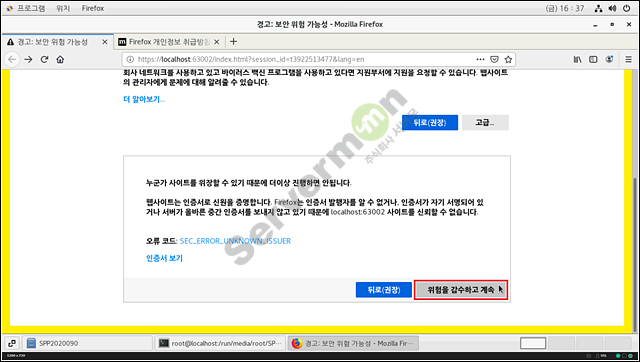The height and width of the screenshot is (362, 640).
Task: Open the 프로그램 applications menu
Action: 27,8
